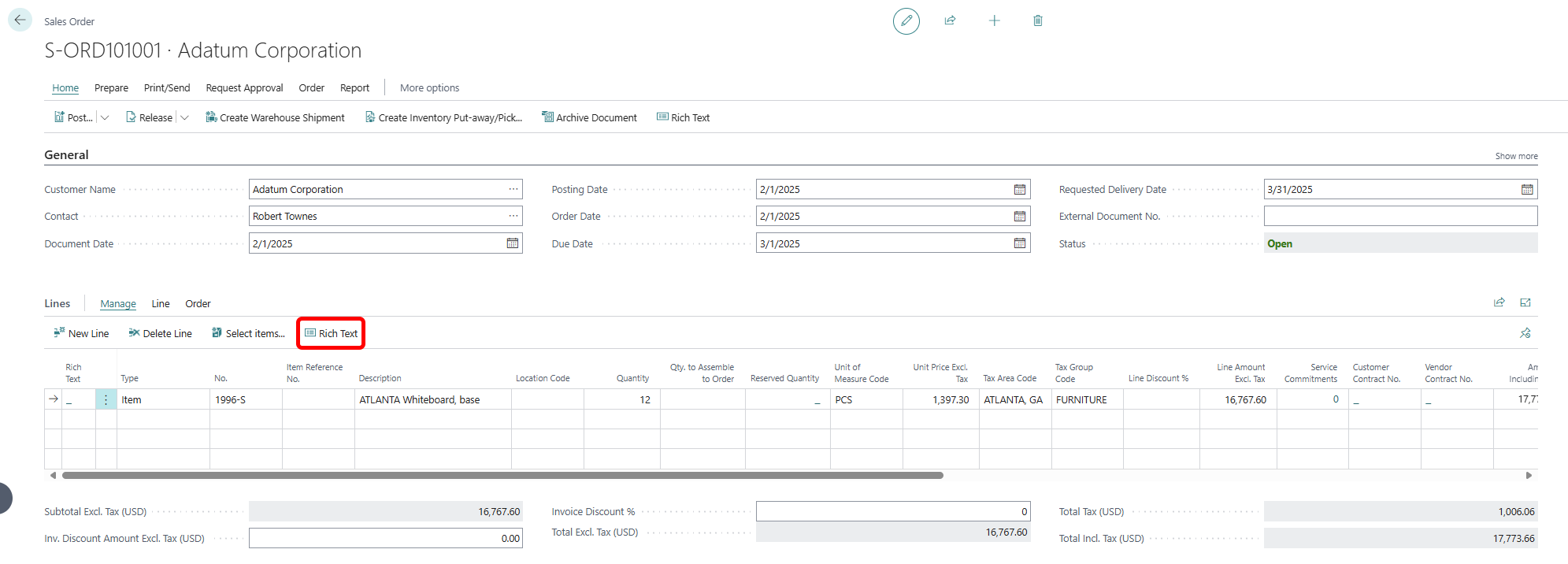Click the horizontal scrollbar in Lines grid
Image resolution: width=1568 pixels, height=564 pixels.
[502, 476]
